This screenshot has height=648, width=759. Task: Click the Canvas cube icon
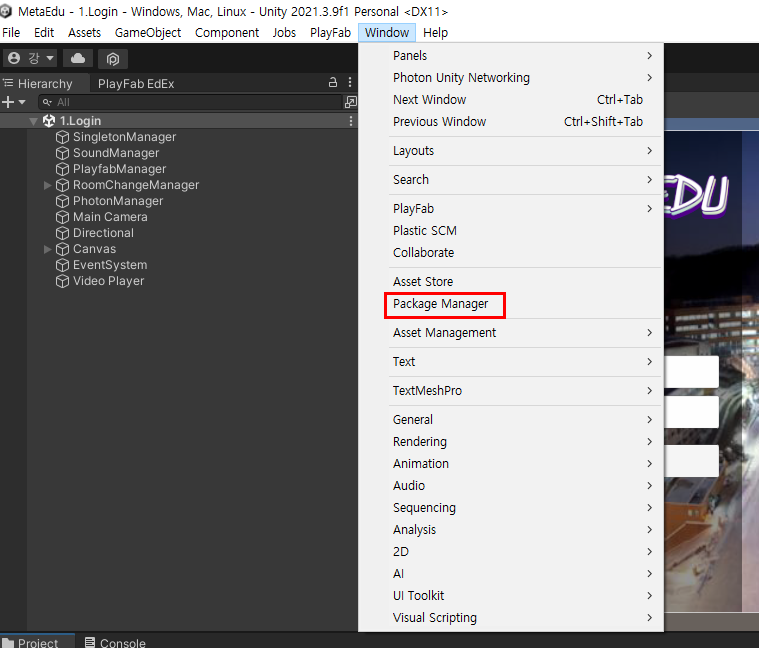62,249
